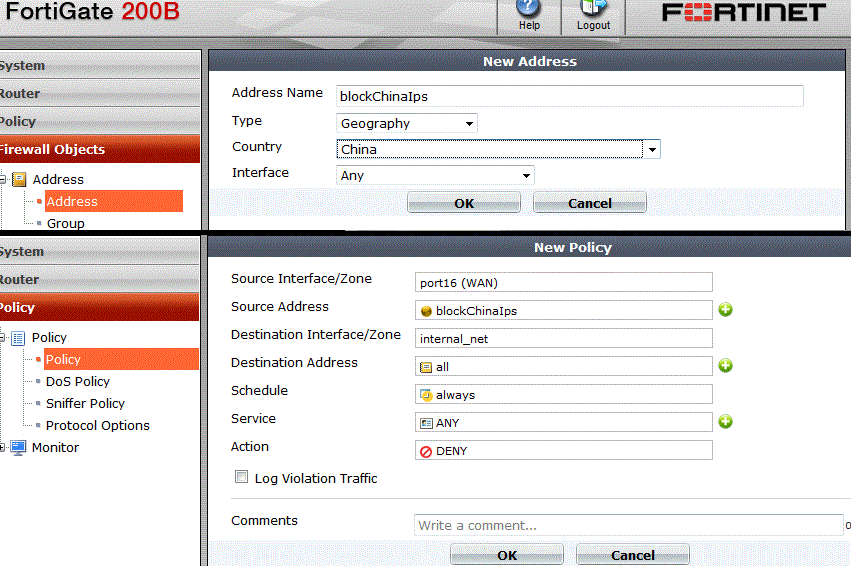Open System menu in upper sidebar

click(100, 65)
